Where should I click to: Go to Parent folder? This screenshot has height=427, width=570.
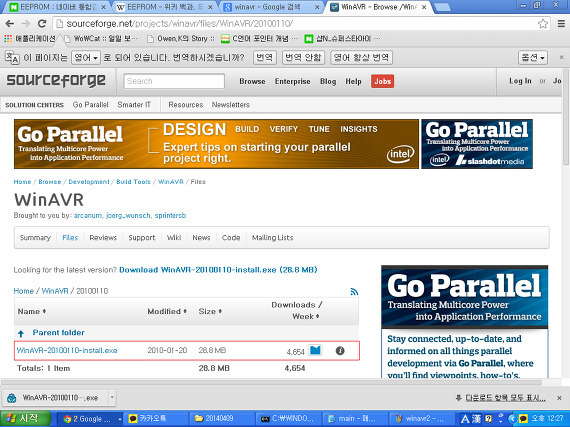[58, 333]
